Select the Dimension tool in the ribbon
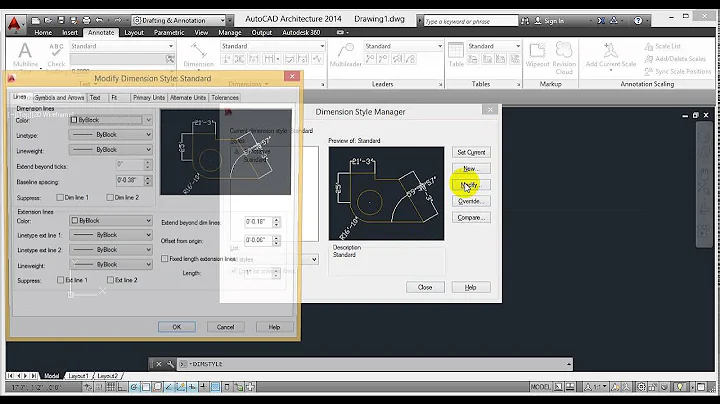The height and width of the screenshot is (404, 720). click(198, 55)
